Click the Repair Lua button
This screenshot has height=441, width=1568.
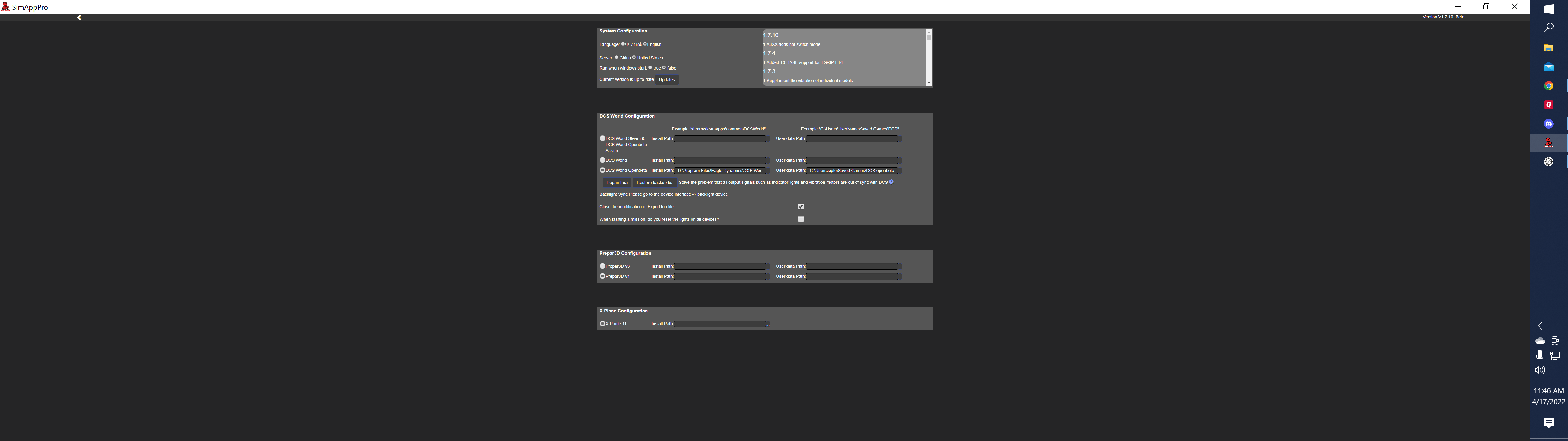(x=616, y=183)
